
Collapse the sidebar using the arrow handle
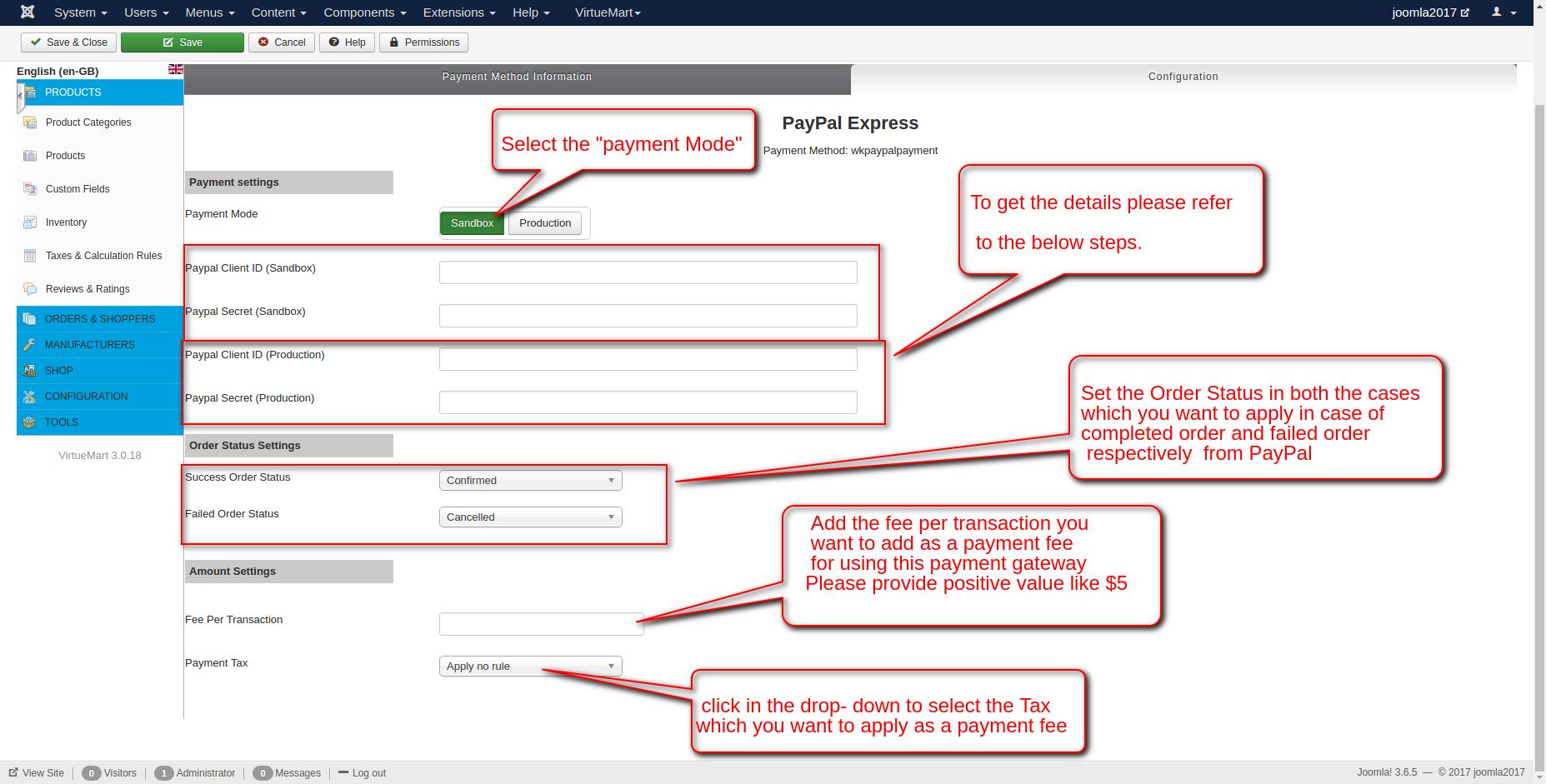point(20,96)
